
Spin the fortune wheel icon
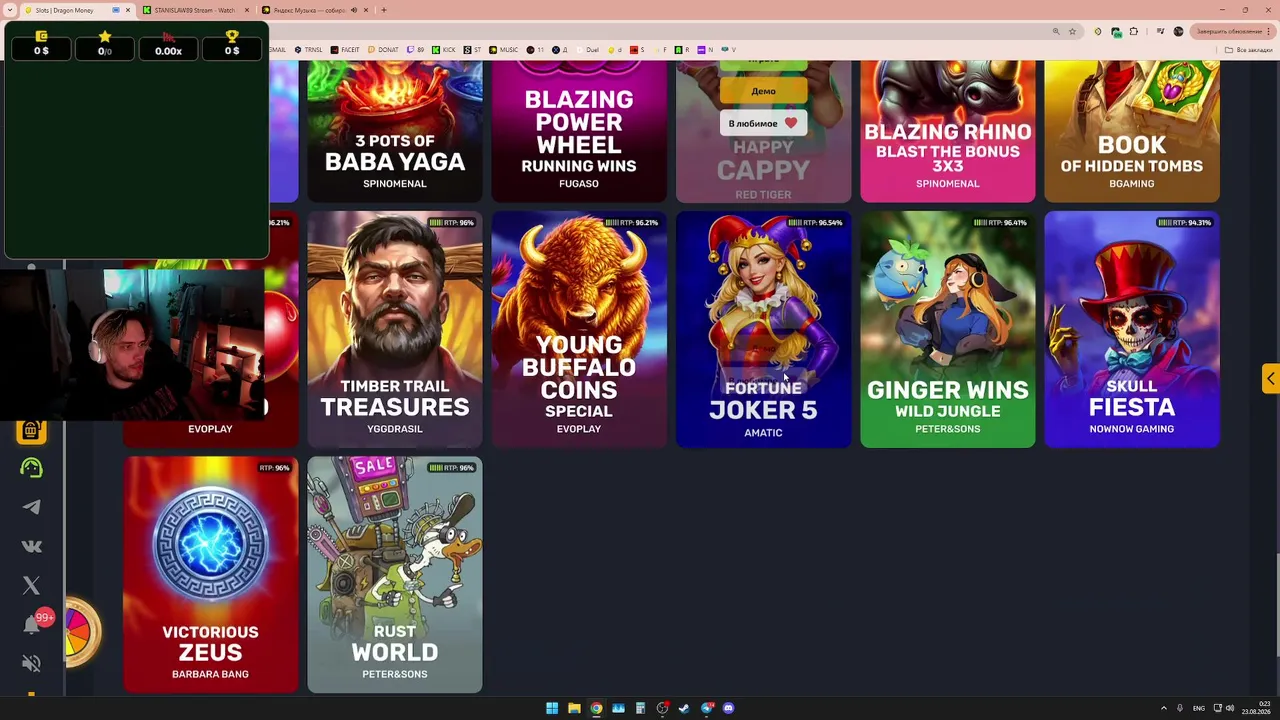[82, 631]
